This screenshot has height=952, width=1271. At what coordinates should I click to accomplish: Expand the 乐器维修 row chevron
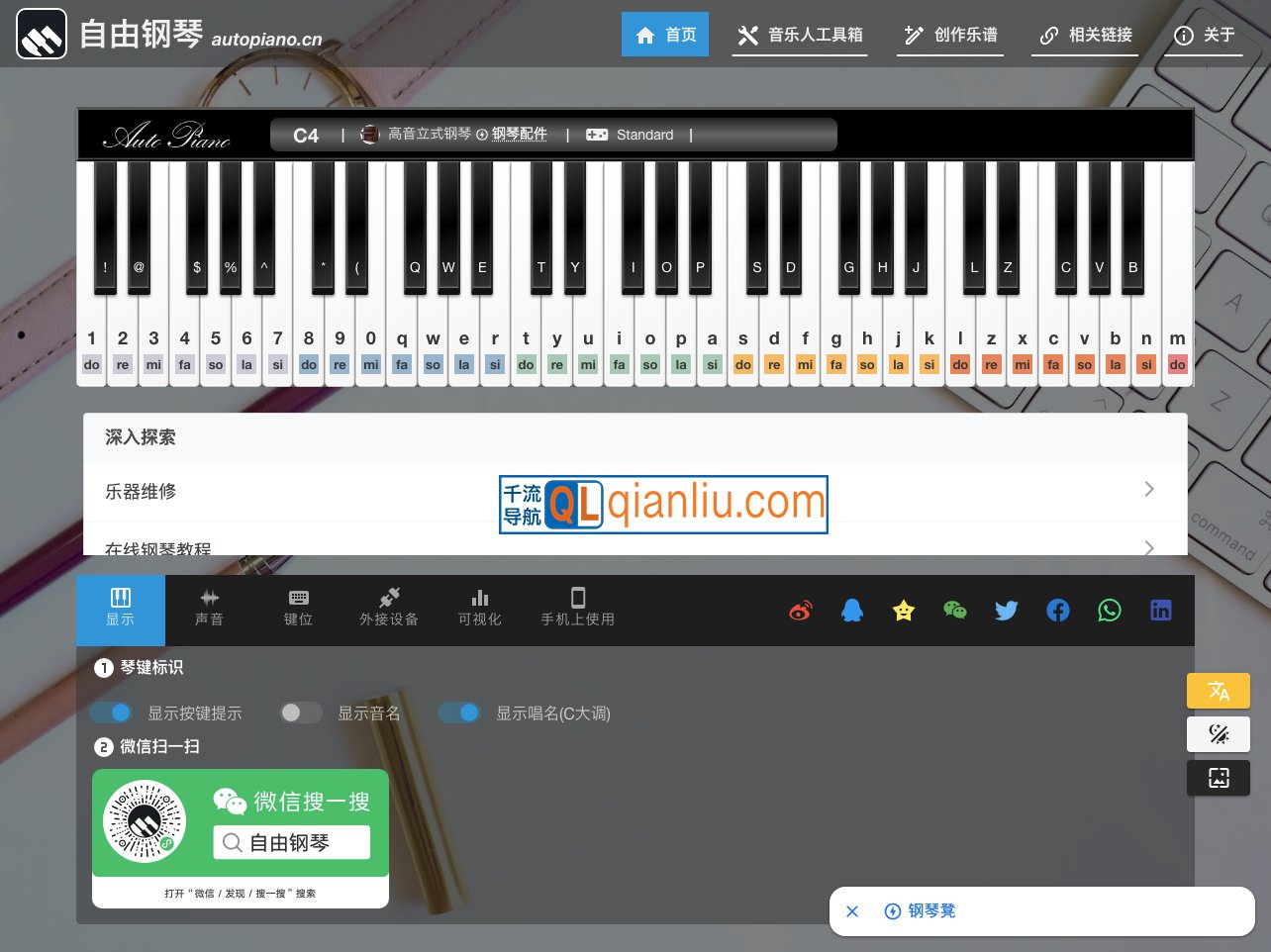1148,490
